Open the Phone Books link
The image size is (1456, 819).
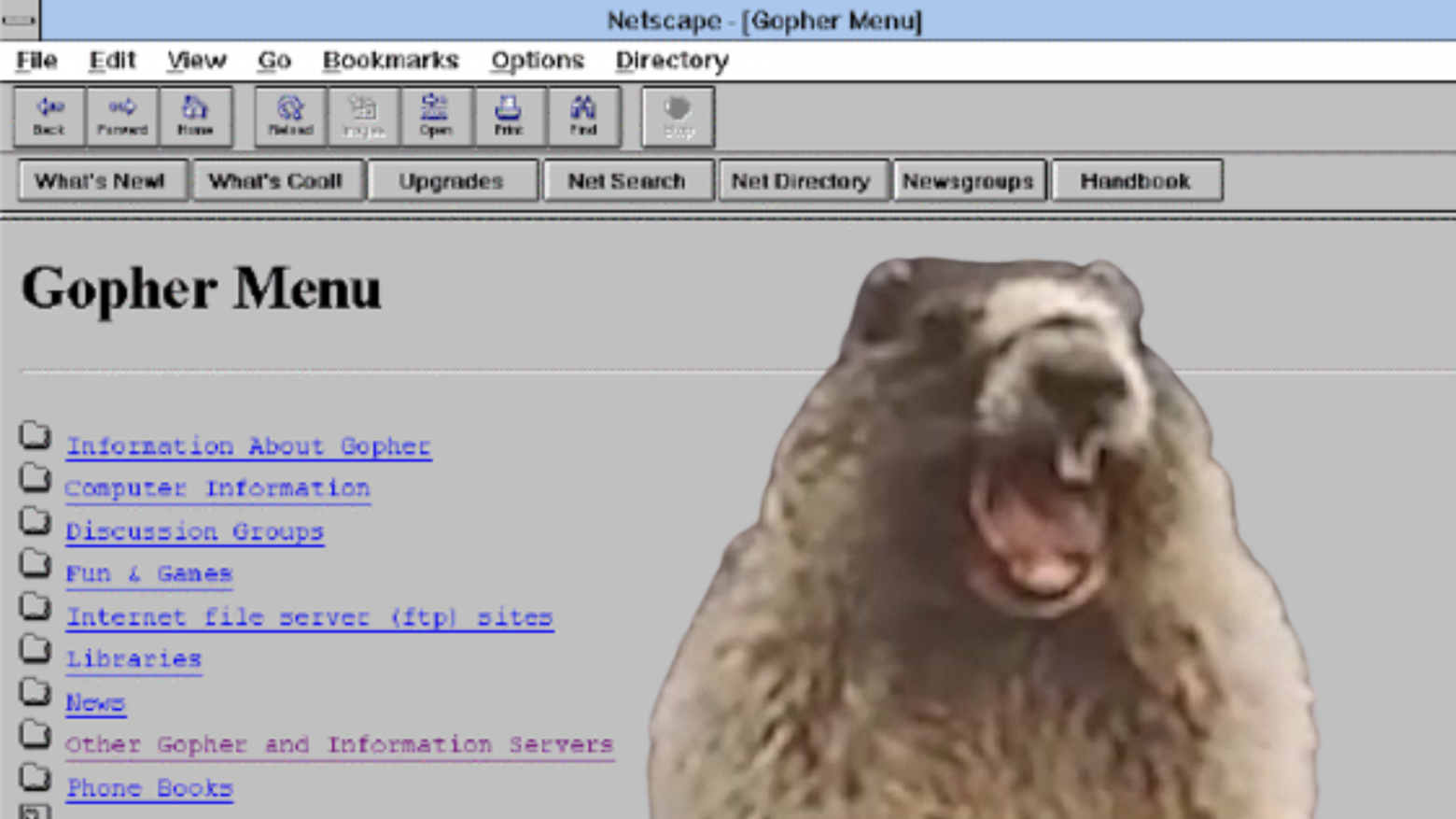pyautogui.click(x=148, y=788)
